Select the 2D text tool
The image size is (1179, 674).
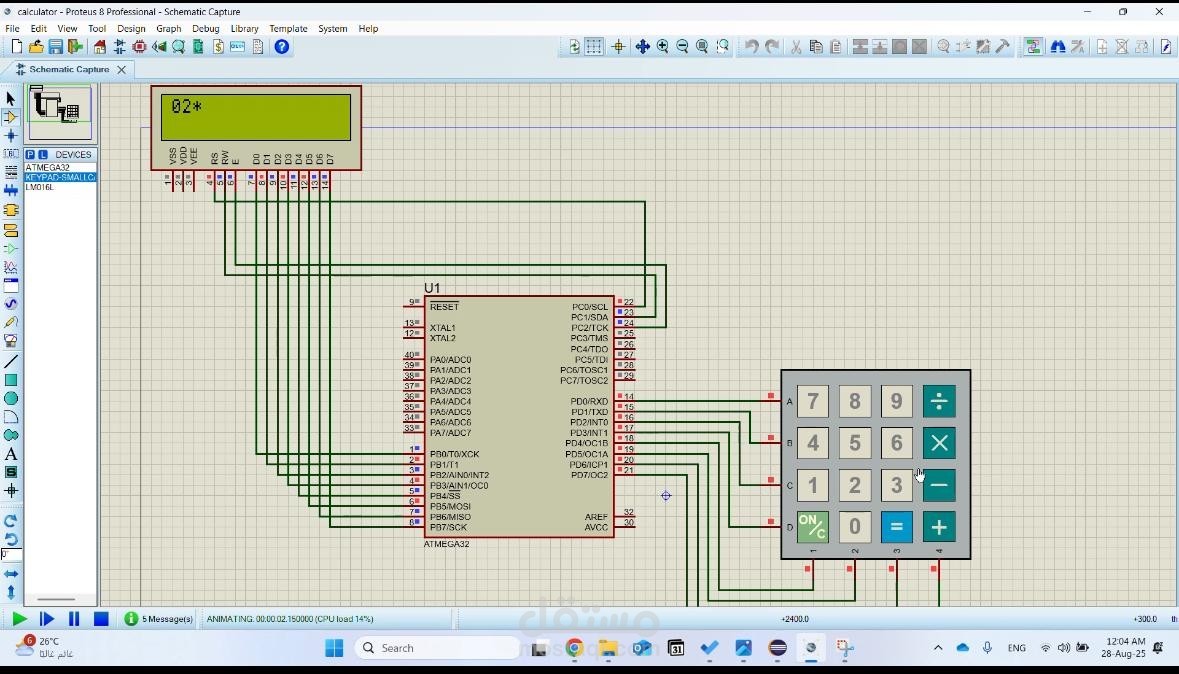click(11, 454)
